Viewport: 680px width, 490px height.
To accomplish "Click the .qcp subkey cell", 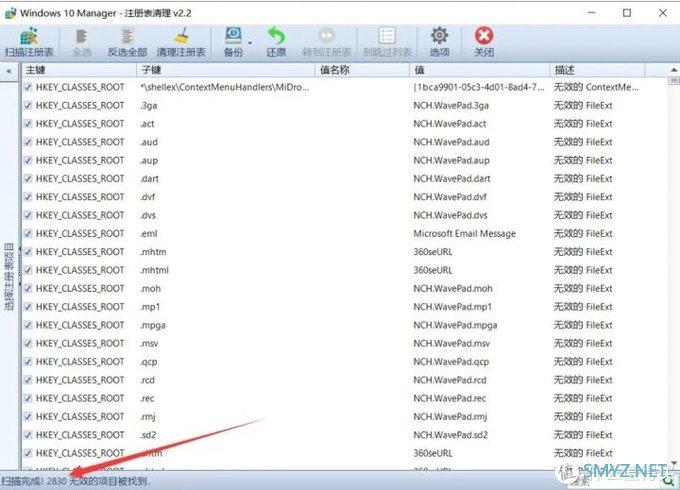I will click(149, 362).
